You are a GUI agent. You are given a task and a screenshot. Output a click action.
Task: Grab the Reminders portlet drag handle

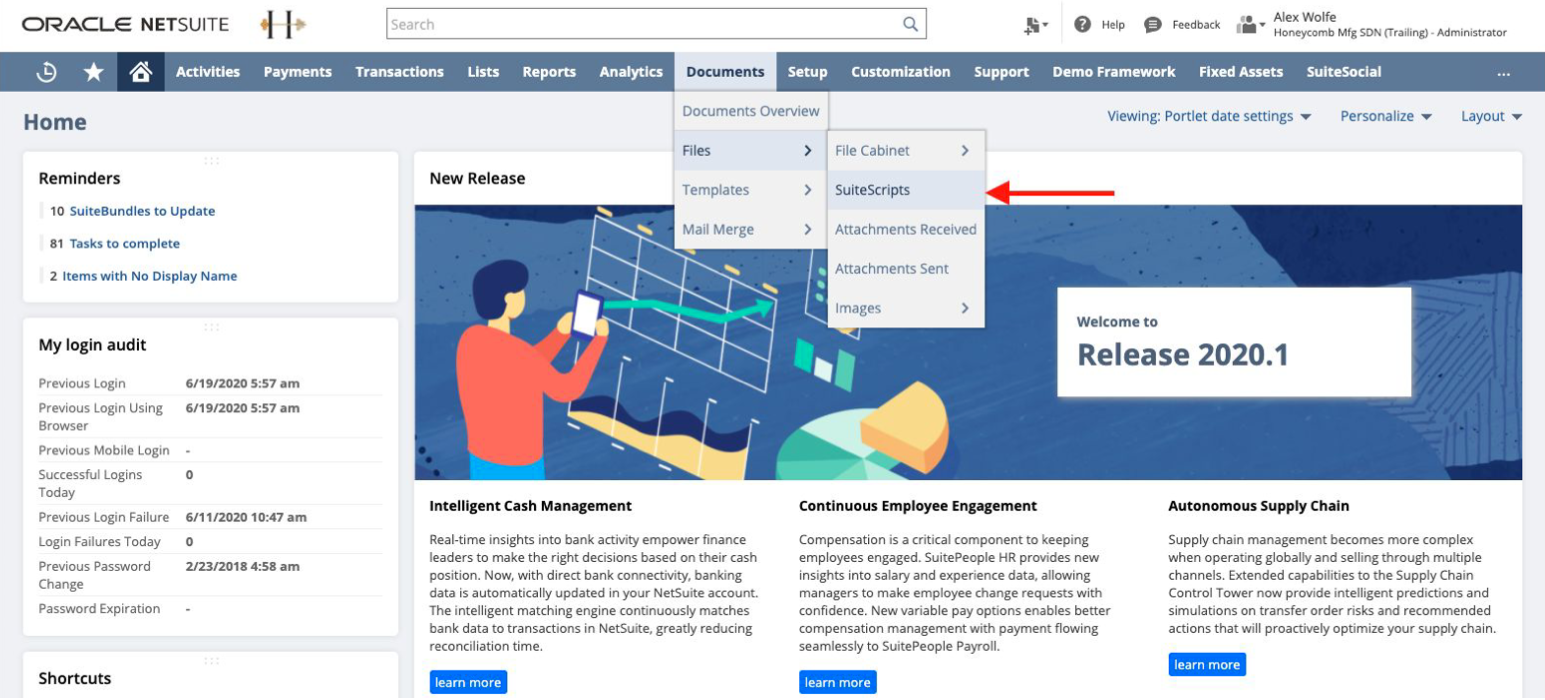(x=211, y=160)
